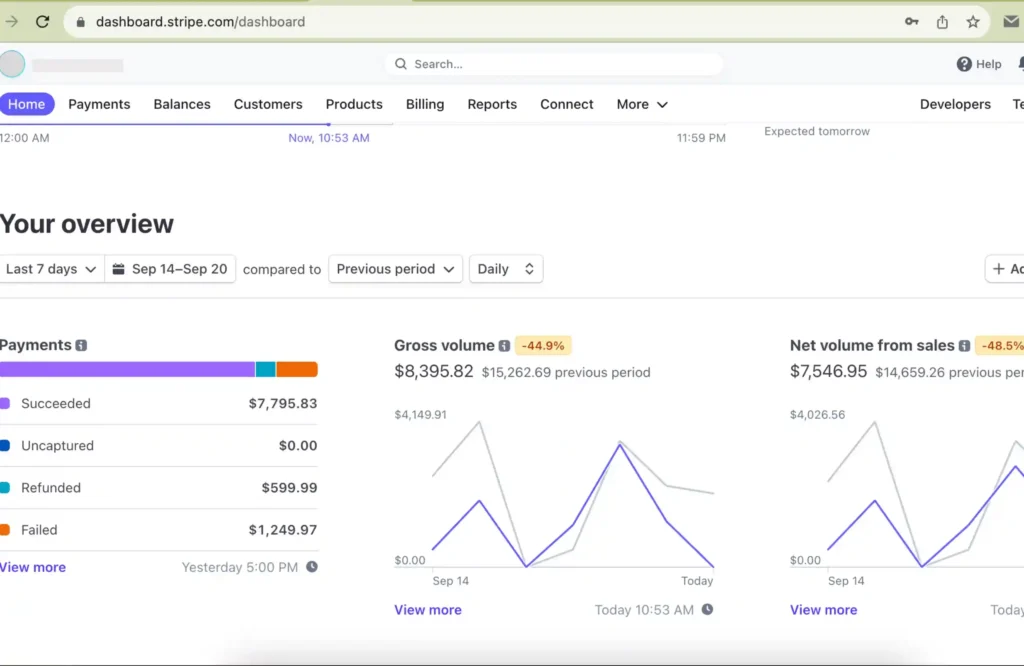Screen dimensions: 1024x666
Task: Open the Sep 14–Sep 20 date picker
Action: click(x=170, y=269)
